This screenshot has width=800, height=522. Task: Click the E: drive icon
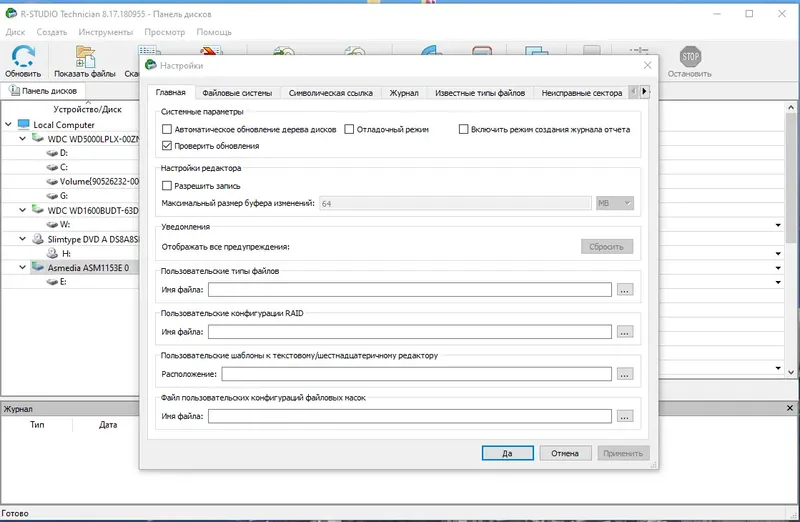(x=52, y=282)
